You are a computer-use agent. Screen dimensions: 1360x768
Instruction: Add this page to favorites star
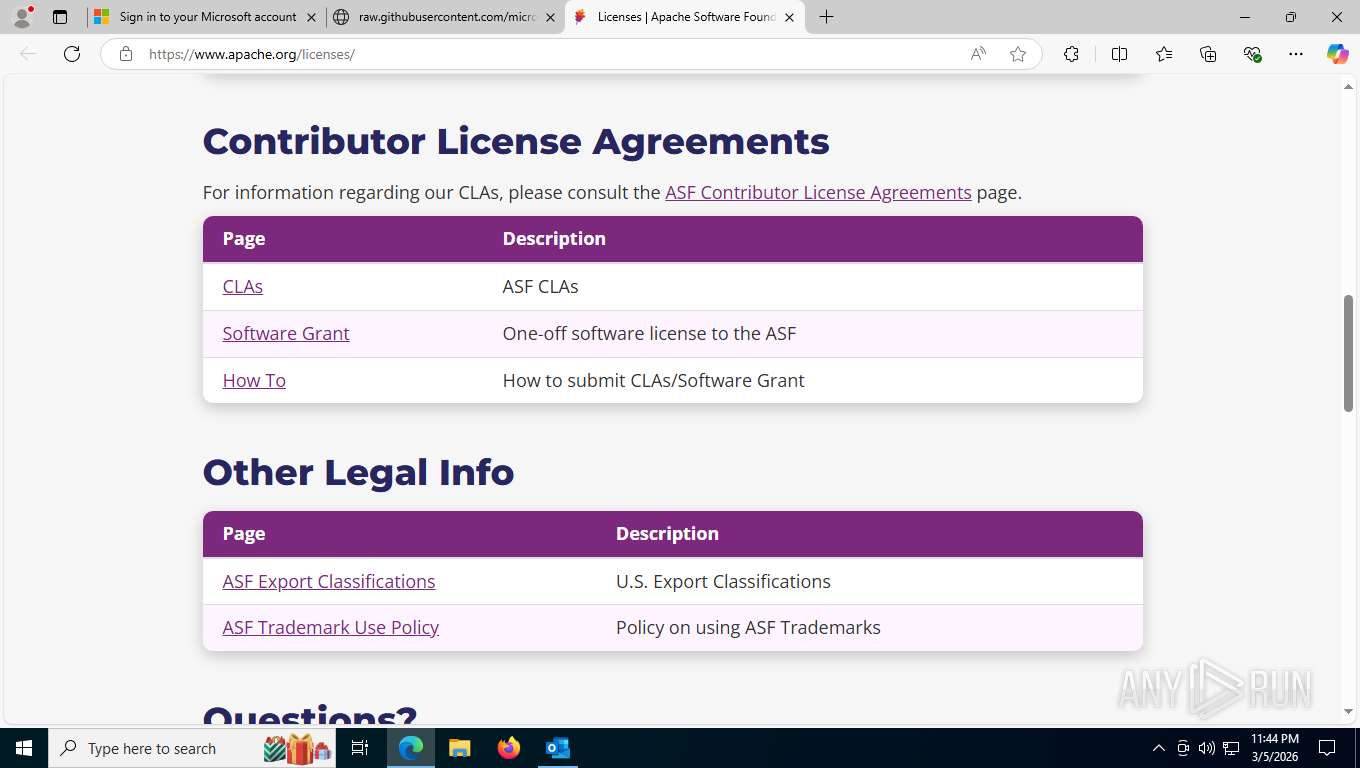(1018, 54)
